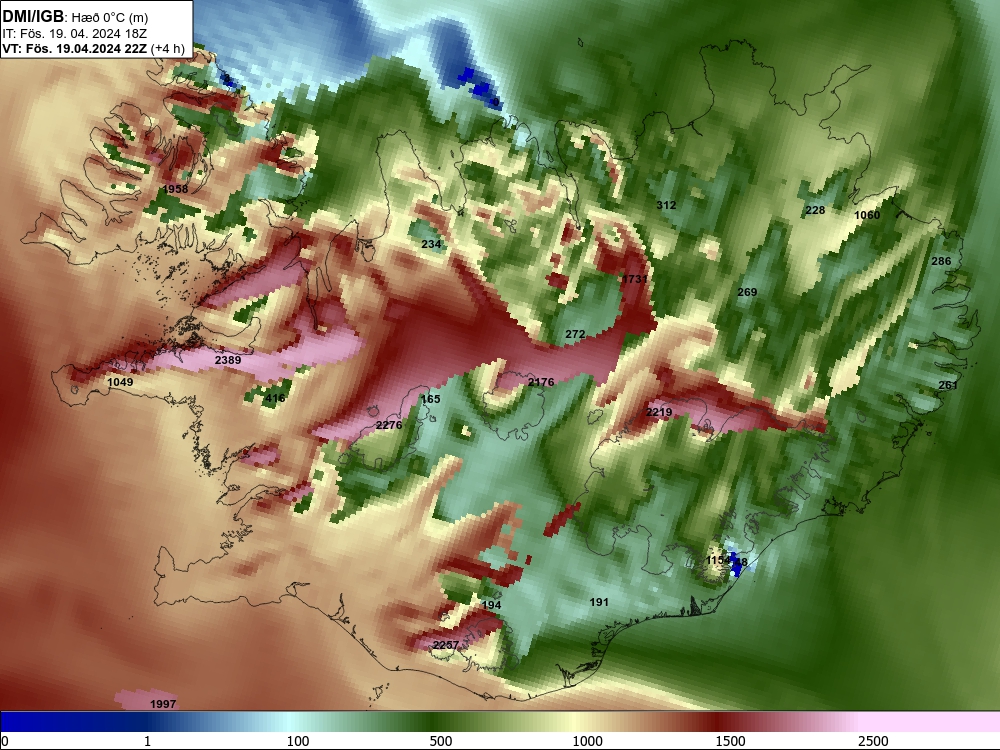This screenshot has height=750, width=1000.
Task: Click the map value label 1731
Action: click(635, 279)
